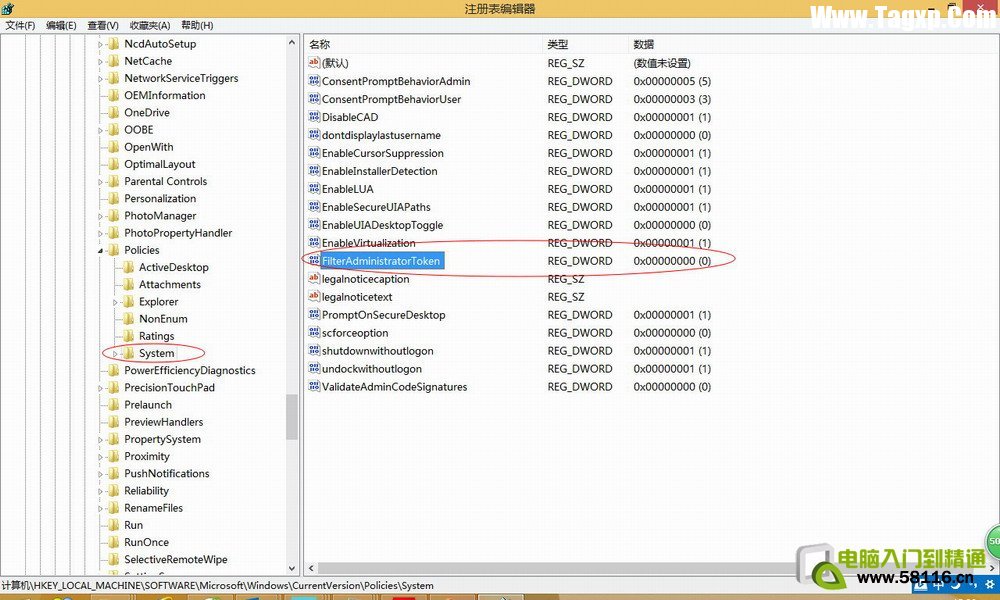Click the folder icon of the Policies key
Viewport: 1000px width, 600px height.
point(114,250)
